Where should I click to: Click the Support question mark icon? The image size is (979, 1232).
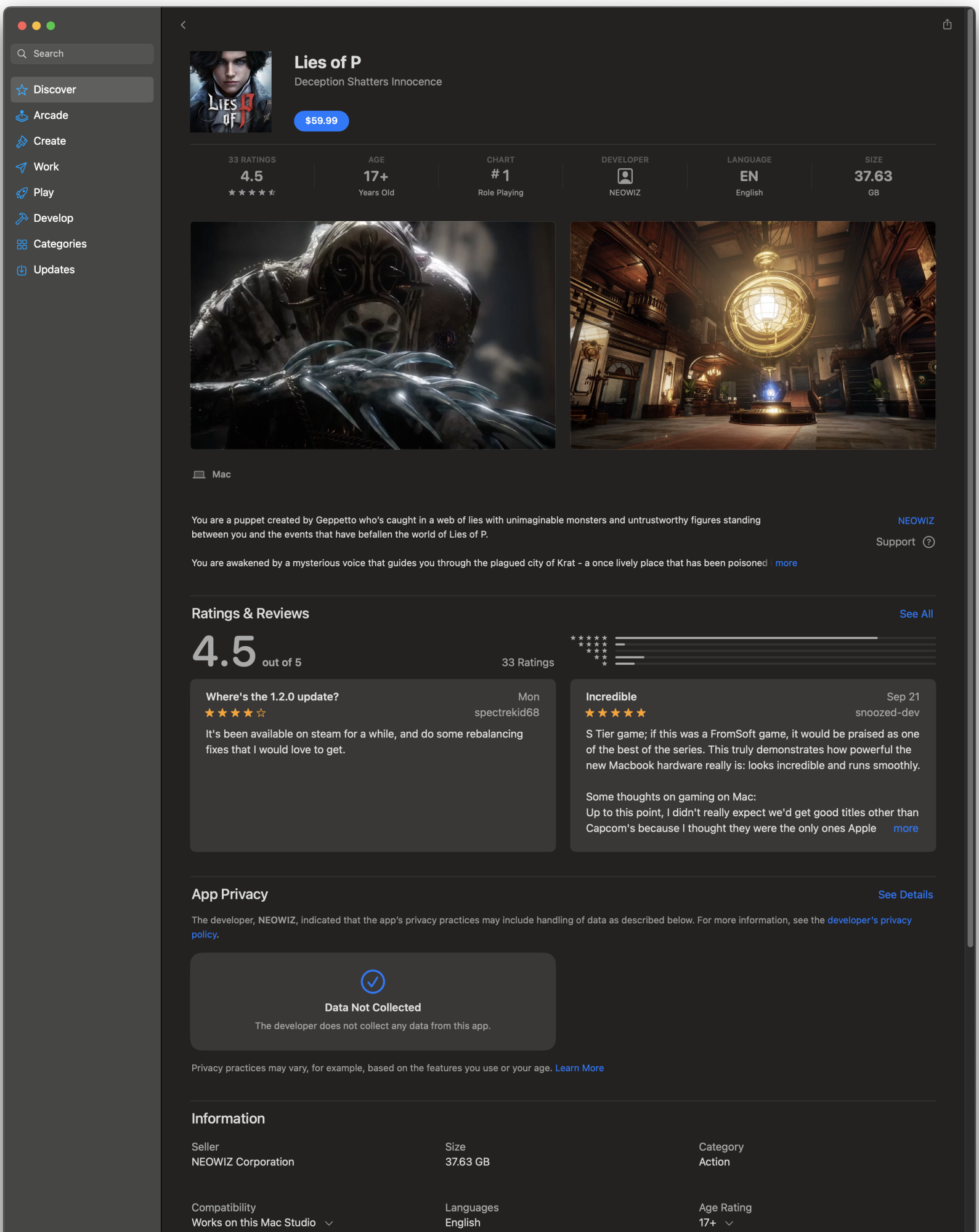[x=928, y=542]
